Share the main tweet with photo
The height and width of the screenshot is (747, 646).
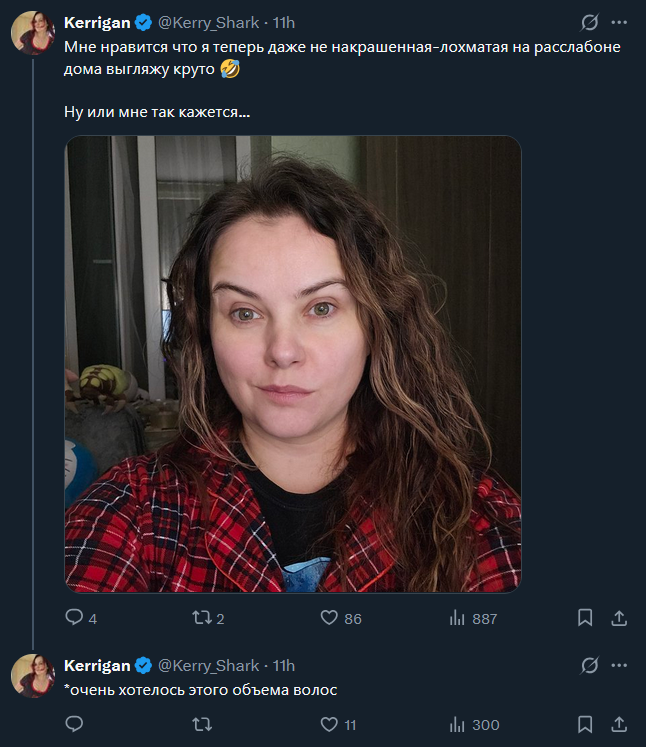point(618,618)
